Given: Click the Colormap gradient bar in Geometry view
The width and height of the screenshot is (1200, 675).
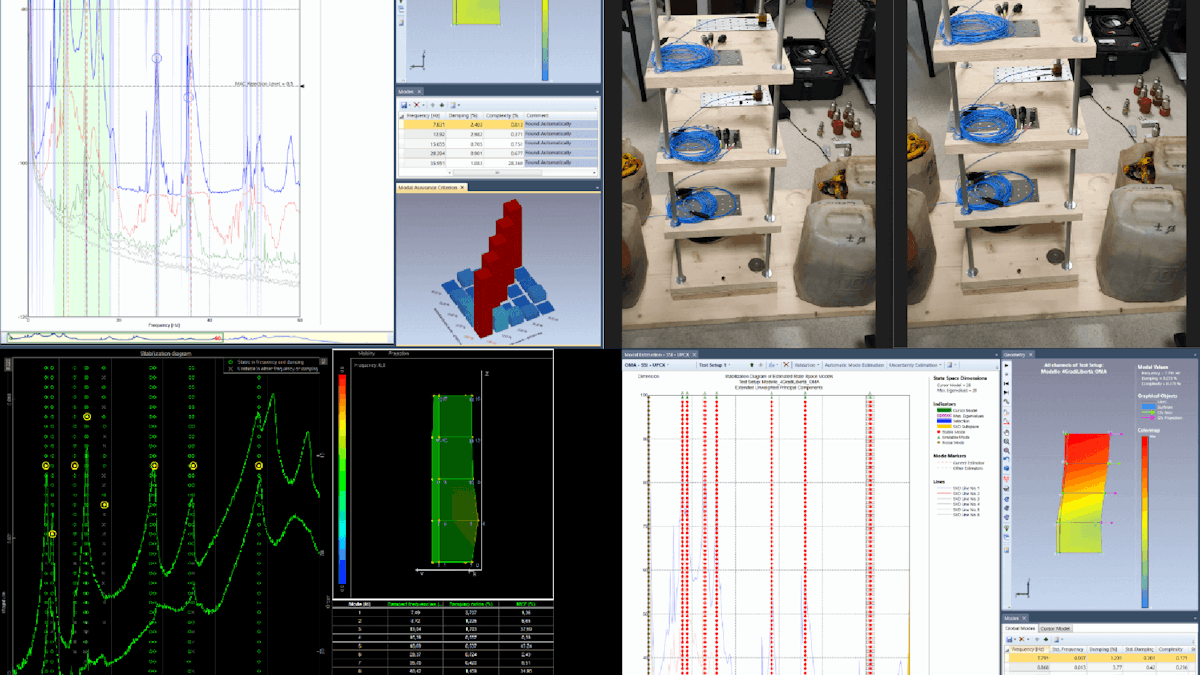Looking at the screenshot, I should click(1145, 520).
